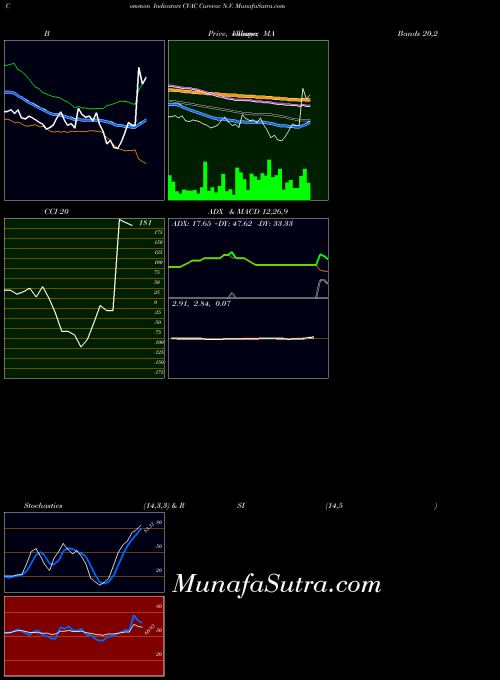Click the 'ADX & MACD 12,26,9' title
500x680 pixels.
coord(248,212)
